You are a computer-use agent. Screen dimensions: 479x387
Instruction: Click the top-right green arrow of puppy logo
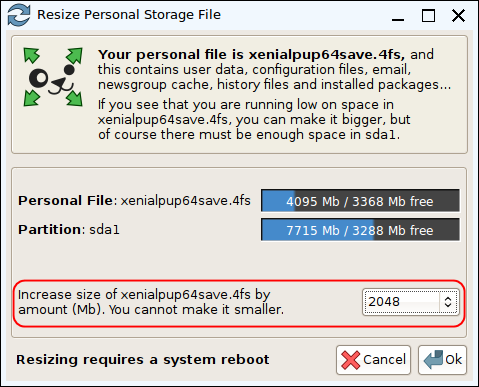click(74, 55)
